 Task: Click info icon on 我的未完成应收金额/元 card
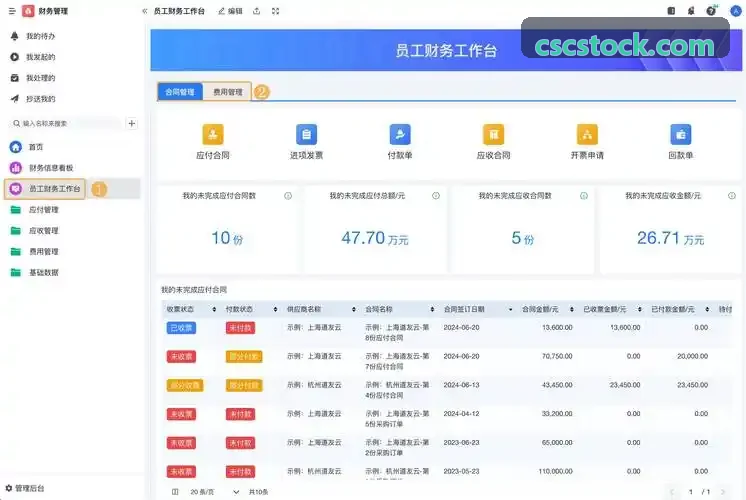[732, 196]
